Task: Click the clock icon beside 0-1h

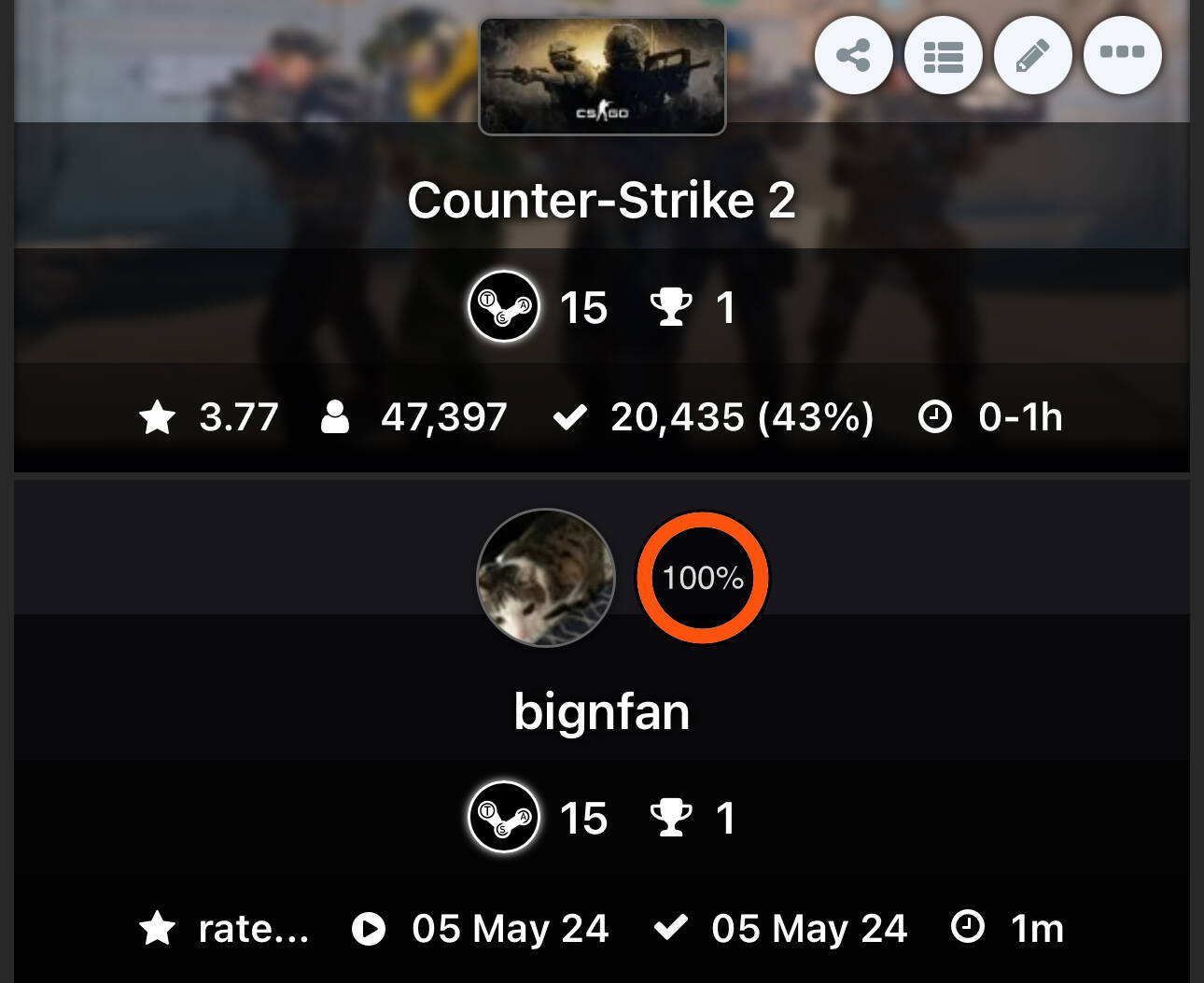Action: pos(934,417)
